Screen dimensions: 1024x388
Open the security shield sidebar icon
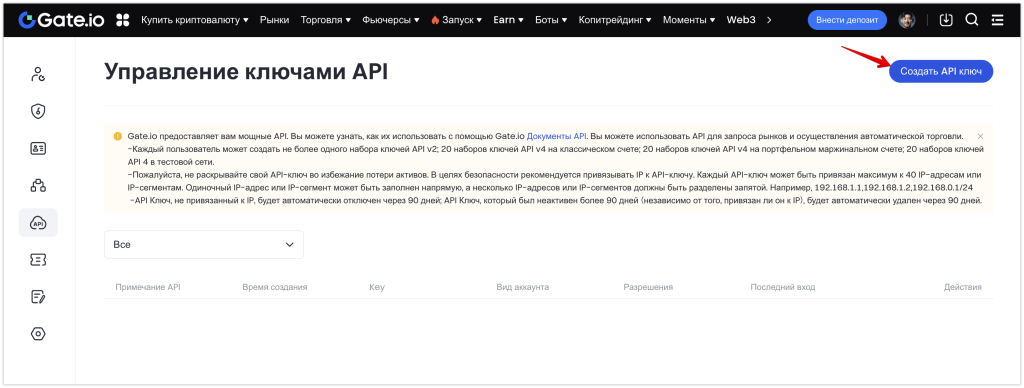pos(38,111)
